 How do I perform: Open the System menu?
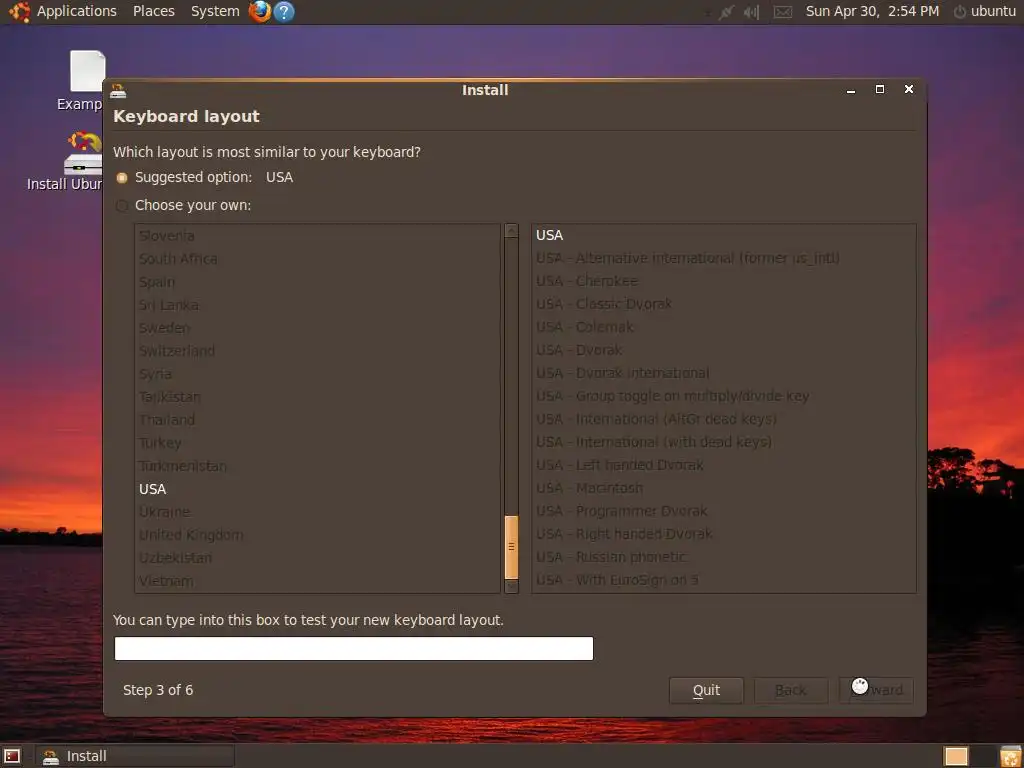click(x=215, y=11)
